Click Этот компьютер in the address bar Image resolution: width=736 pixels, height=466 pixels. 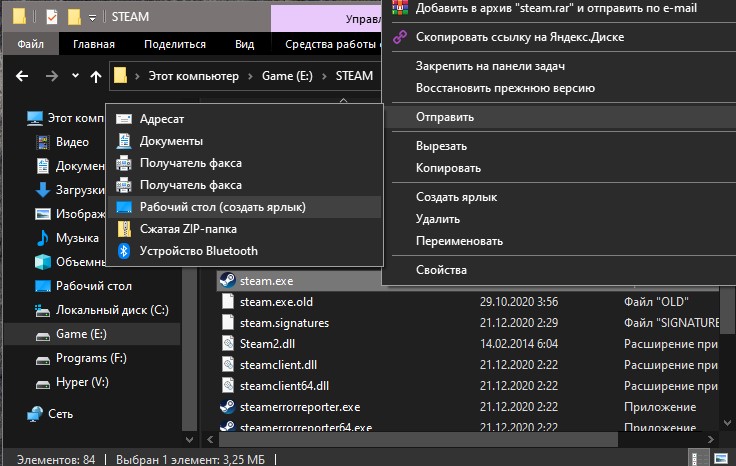tap(193, 76)
